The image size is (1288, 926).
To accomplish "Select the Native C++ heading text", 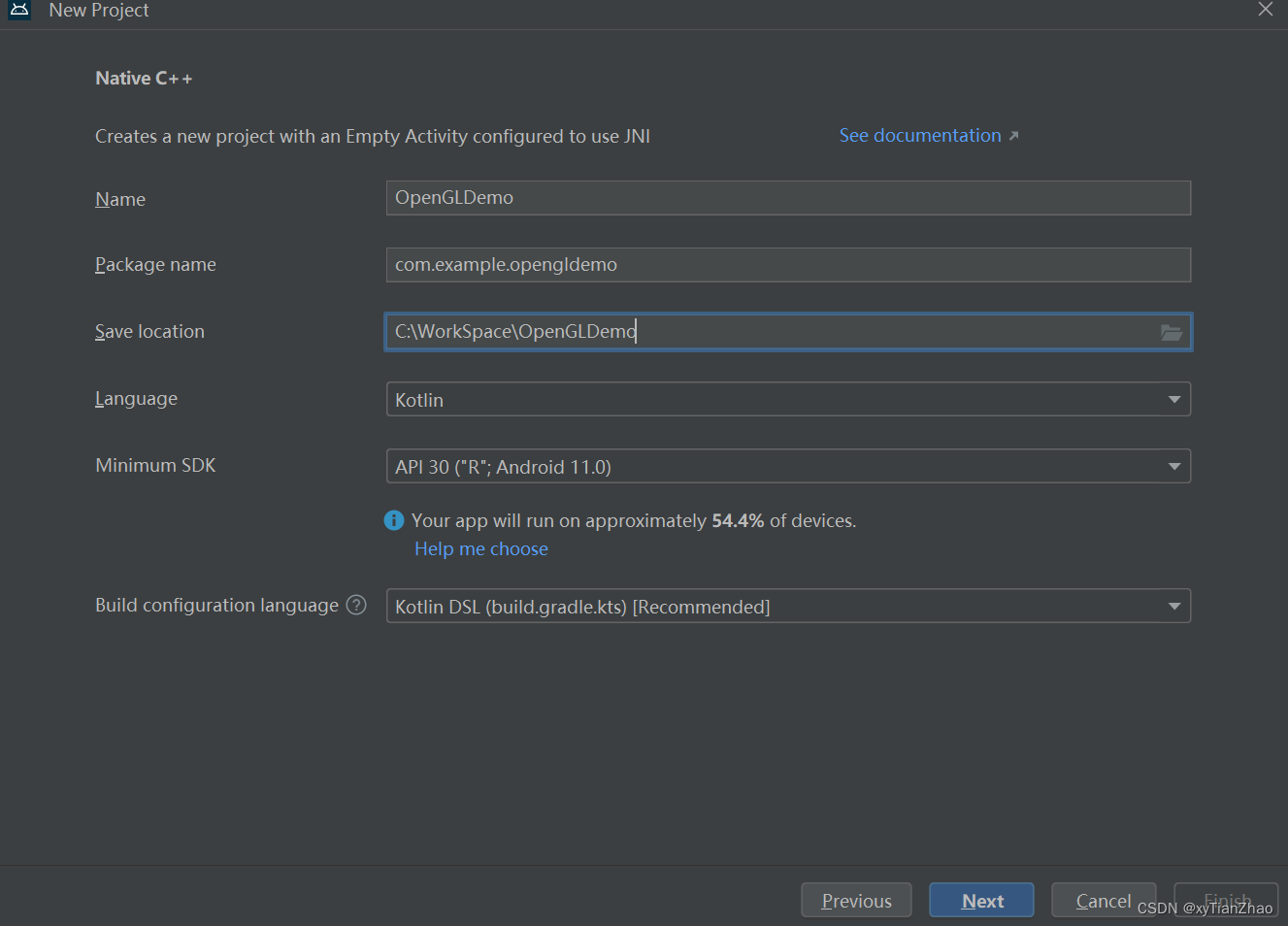I will (x=144, y=79).
